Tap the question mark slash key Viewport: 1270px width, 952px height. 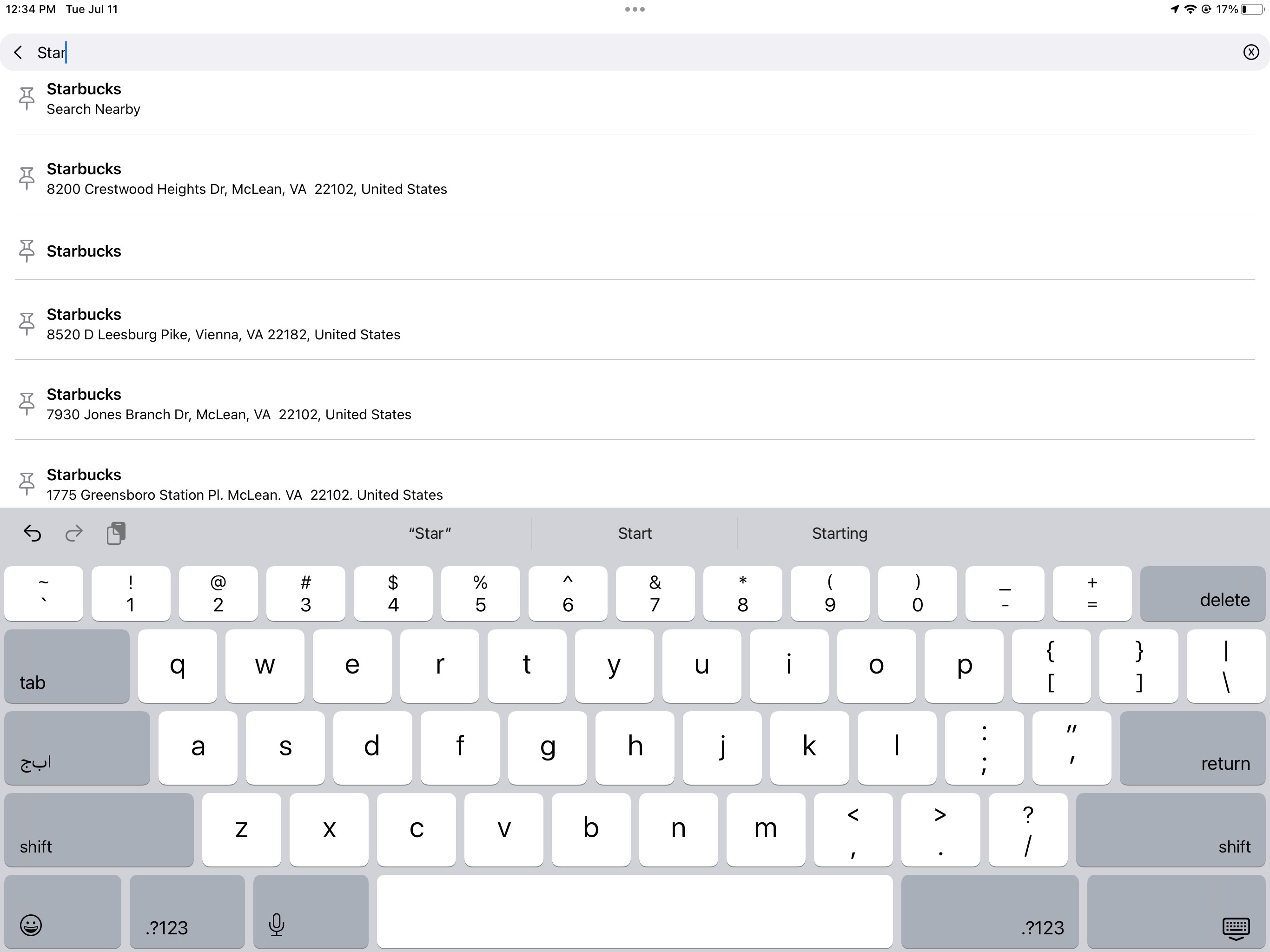point(1028,830)
